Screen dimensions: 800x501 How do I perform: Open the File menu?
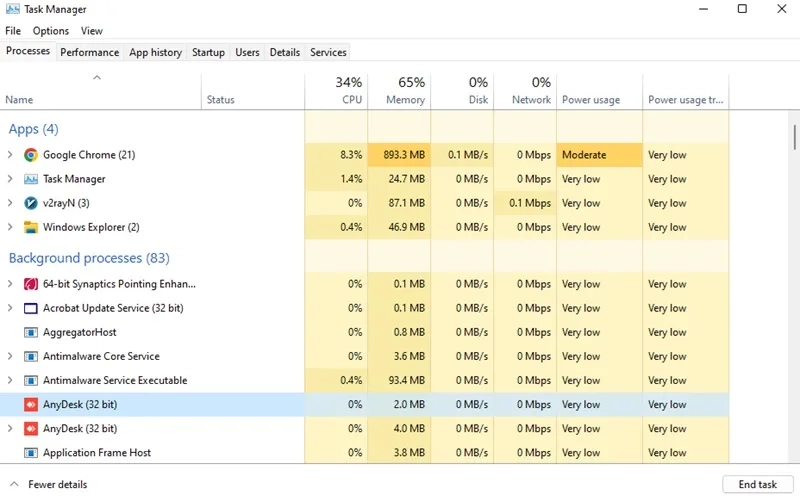coord(13,31)
